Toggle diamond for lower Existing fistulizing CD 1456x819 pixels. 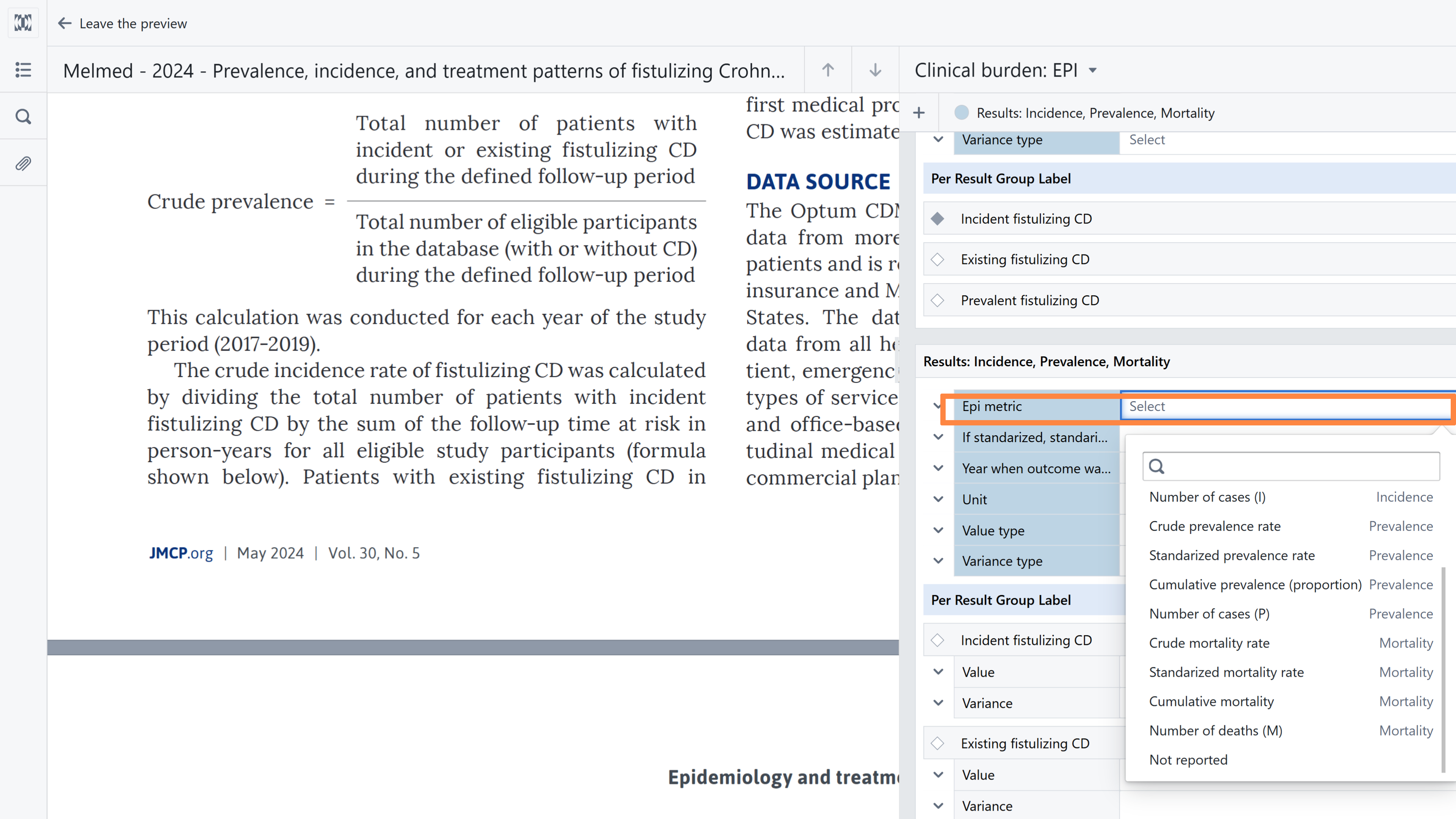point(938,743)
